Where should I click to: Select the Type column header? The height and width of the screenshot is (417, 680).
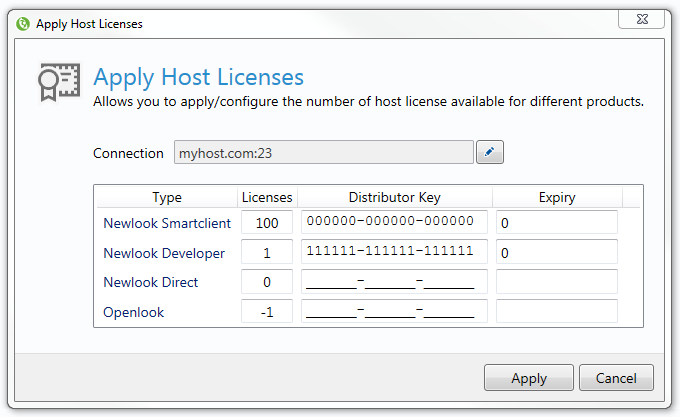167,197
